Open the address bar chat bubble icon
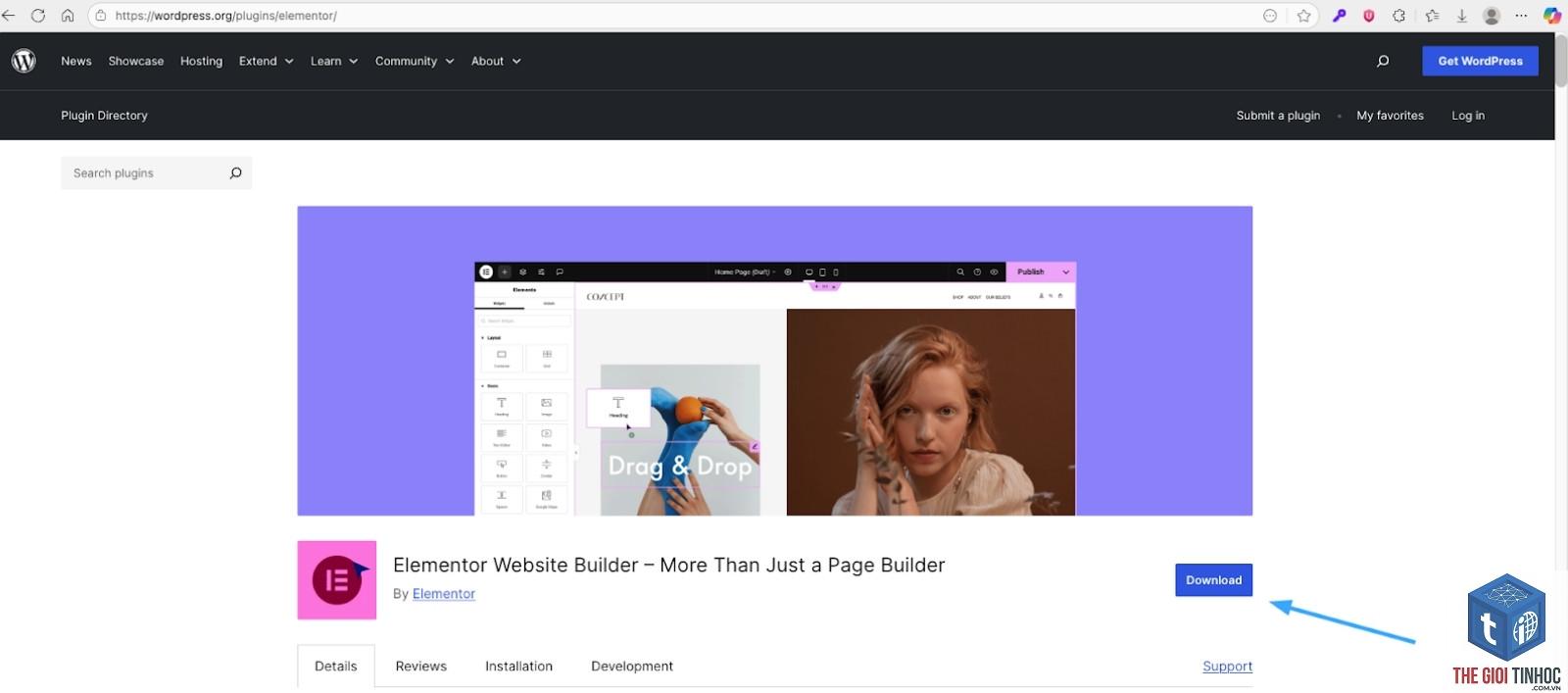Screen dimensions: 1568x693 click(1270, 16)
